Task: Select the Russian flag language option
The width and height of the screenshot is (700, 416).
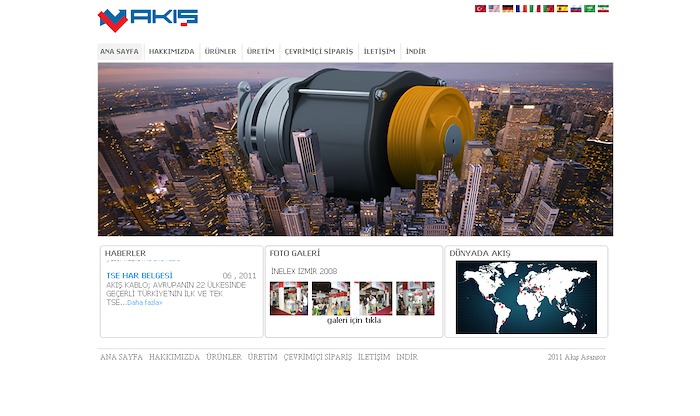Action: [576, 8]
